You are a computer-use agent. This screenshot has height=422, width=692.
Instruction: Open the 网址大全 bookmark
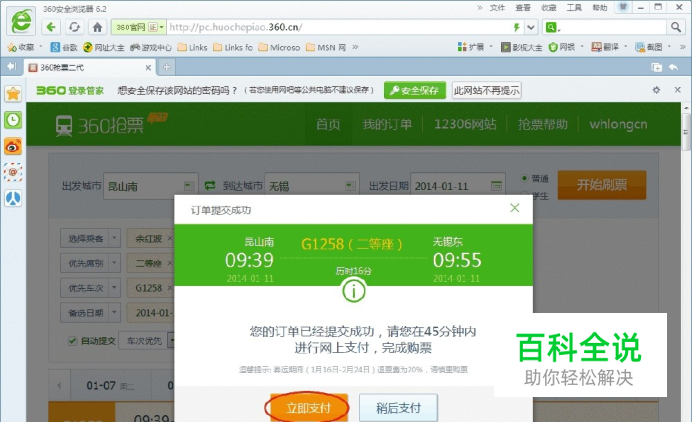[x=104, y=47]
